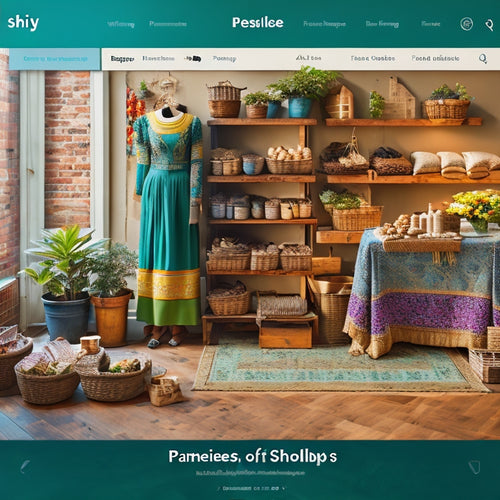500x500 pixels.
Task: Click the right shield icon in footer
Action: point(474,467)
